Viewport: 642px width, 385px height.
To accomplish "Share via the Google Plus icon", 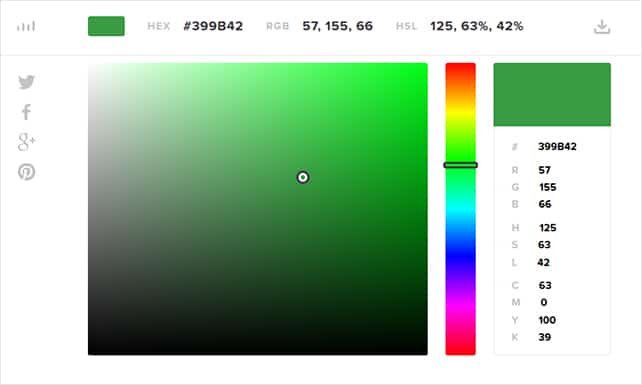I will (27, 142).
